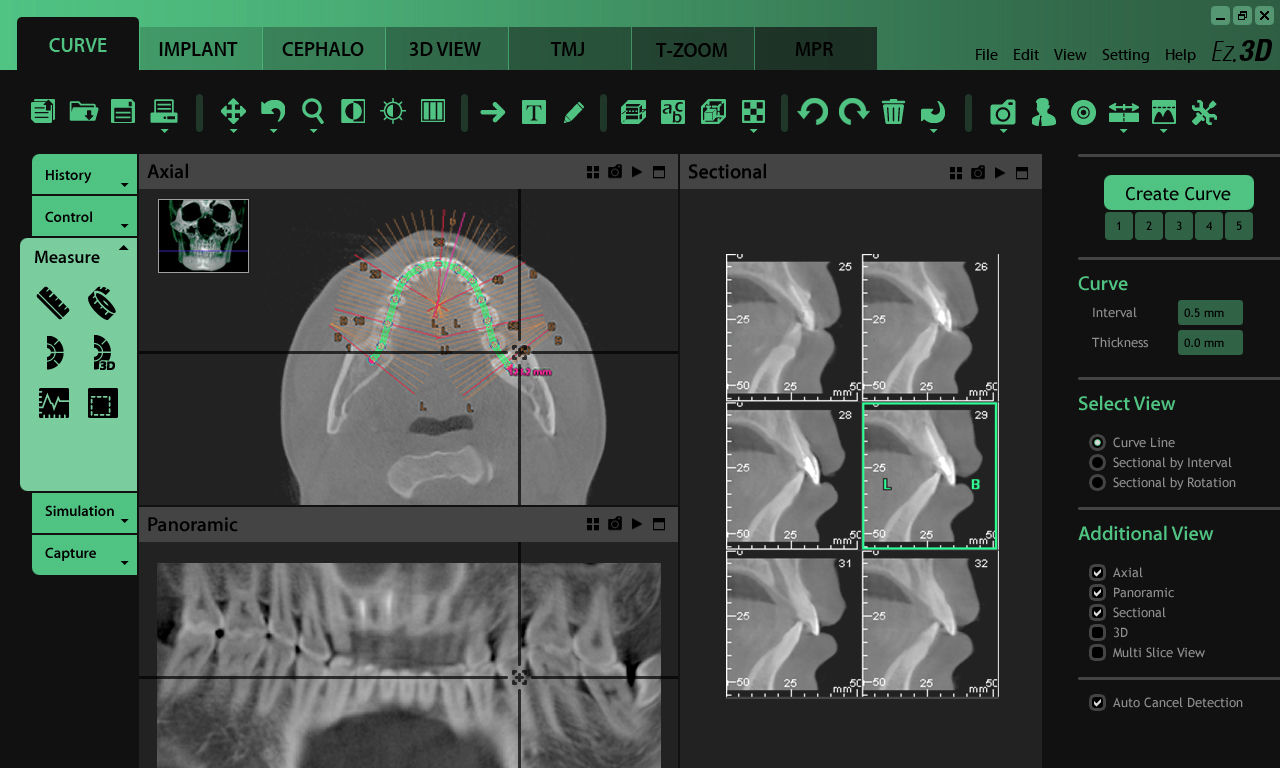Image resolution: width=1280 pixels, height=768 pixels.
Task: Expand the Simulation panel
Action: tap(84, 512)
